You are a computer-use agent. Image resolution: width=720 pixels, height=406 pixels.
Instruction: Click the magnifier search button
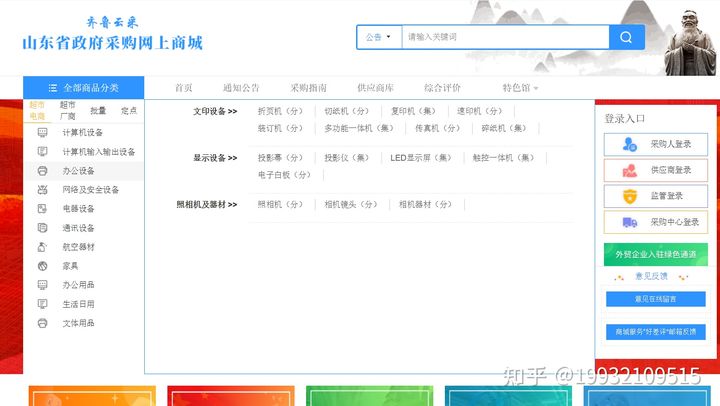[x=626, y=37]
